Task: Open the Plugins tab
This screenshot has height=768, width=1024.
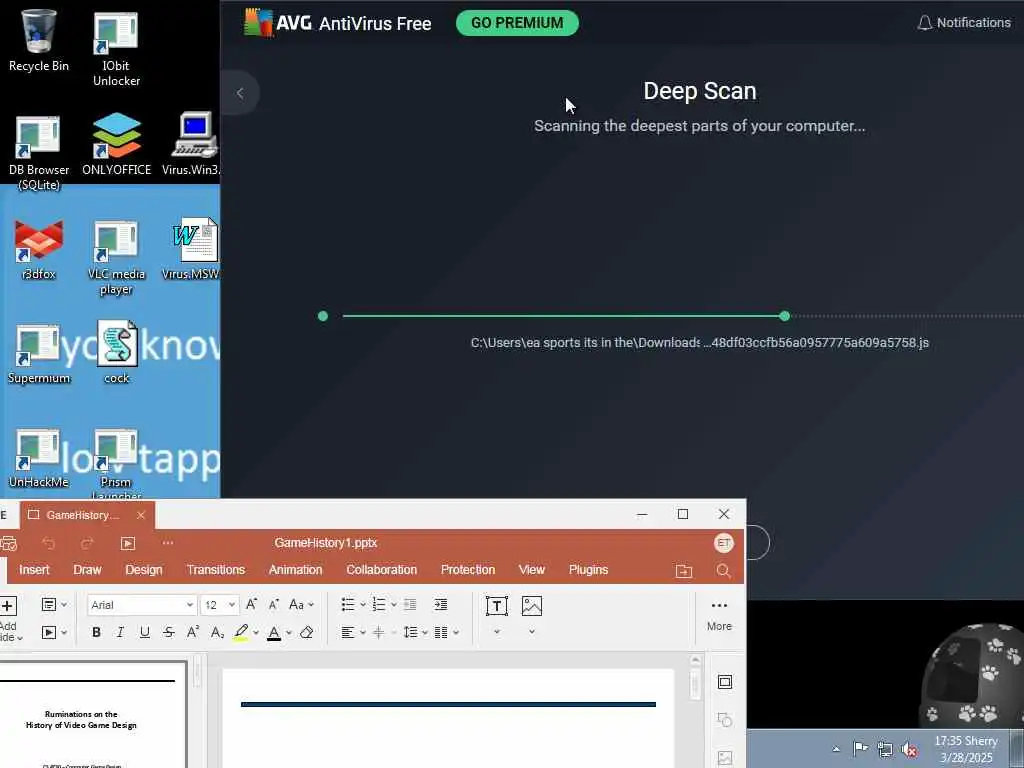Action: (588, 569)
